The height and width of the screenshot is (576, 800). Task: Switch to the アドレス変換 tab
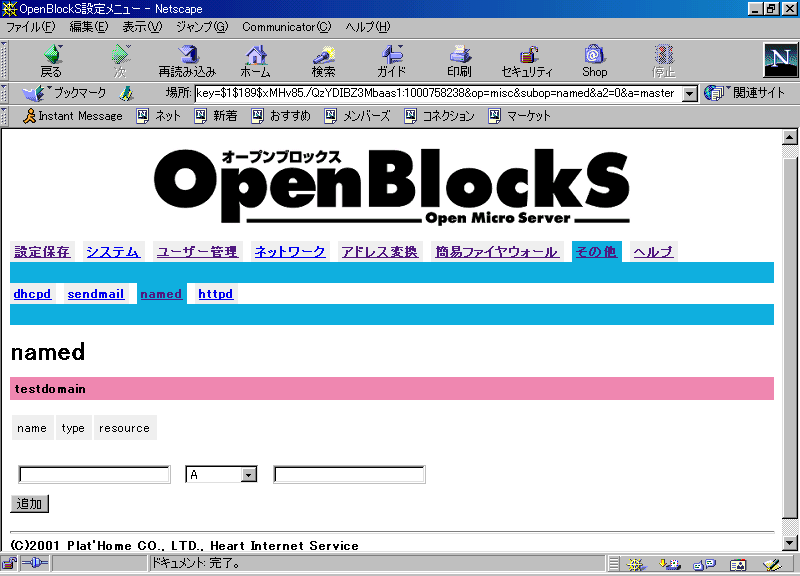pyautogui.click(x=380, y=252)
